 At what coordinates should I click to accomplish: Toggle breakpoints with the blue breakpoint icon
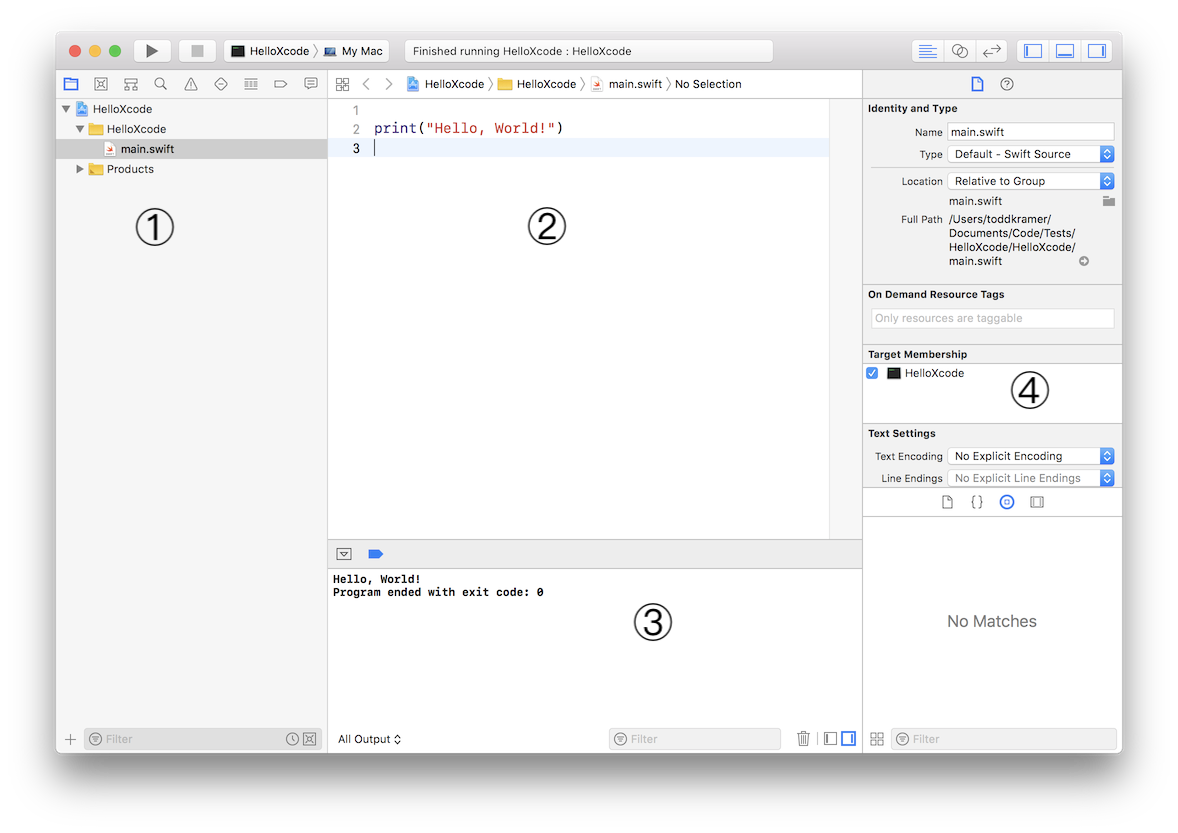click(x=376, y=554)
